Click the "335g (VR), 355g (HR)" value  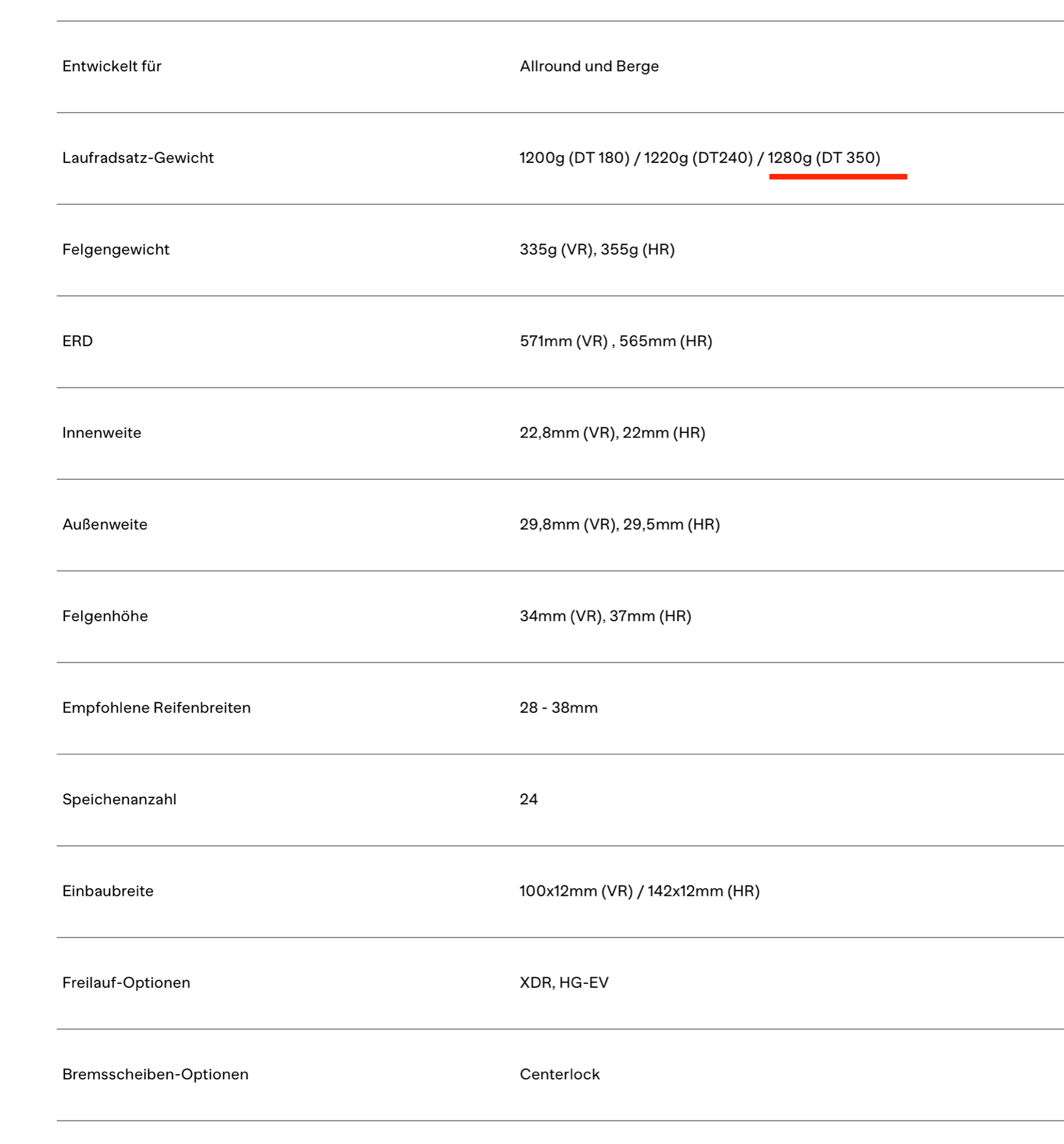(597, 249)
